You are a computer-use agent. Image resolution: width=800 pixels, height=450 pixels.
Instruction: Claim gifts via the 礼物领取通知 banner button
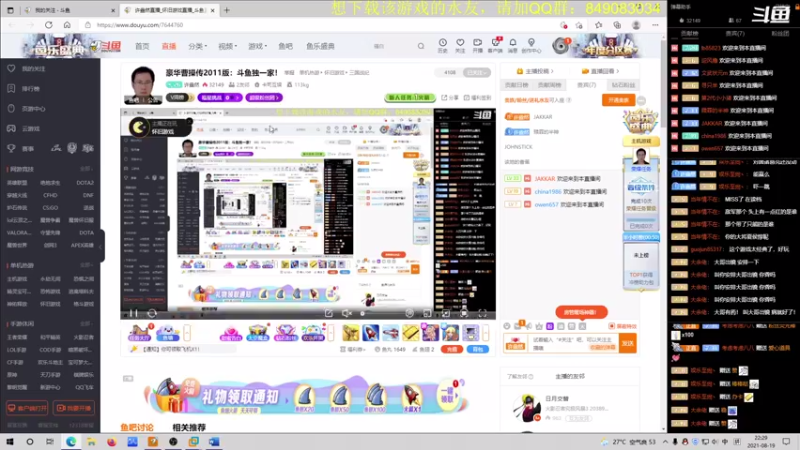click(x=447, y=395)
